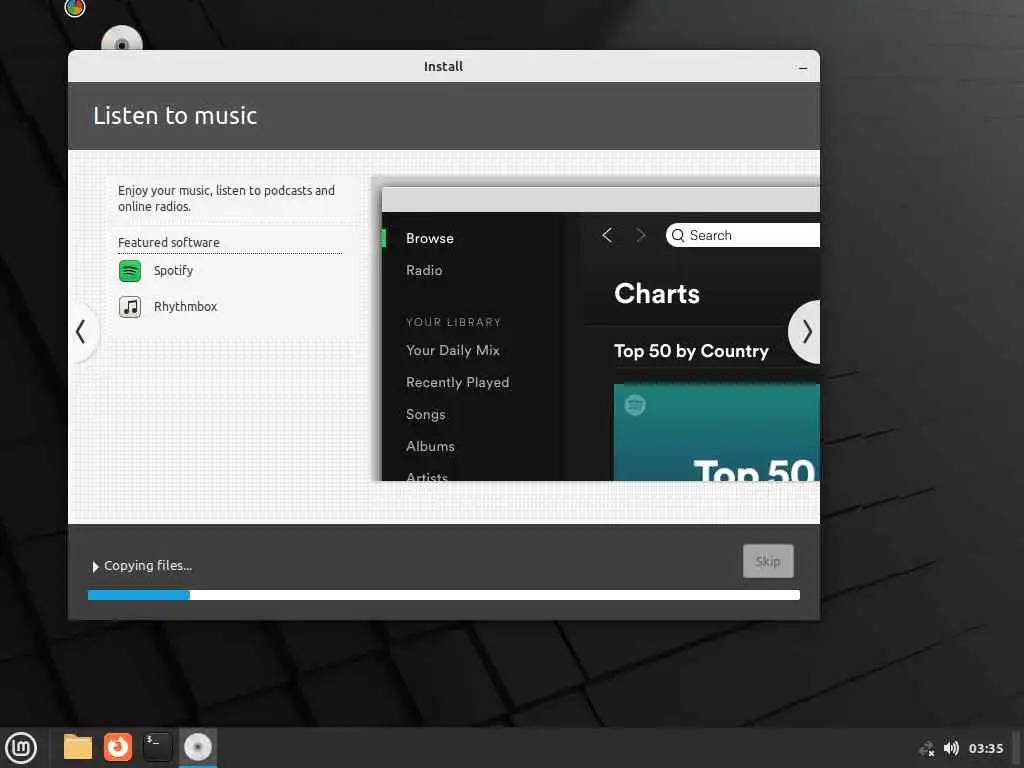Click Browse in the Spotify screenshot
Image resolution: width=1024 pixels, height=768 pixels.
[430, 238]
